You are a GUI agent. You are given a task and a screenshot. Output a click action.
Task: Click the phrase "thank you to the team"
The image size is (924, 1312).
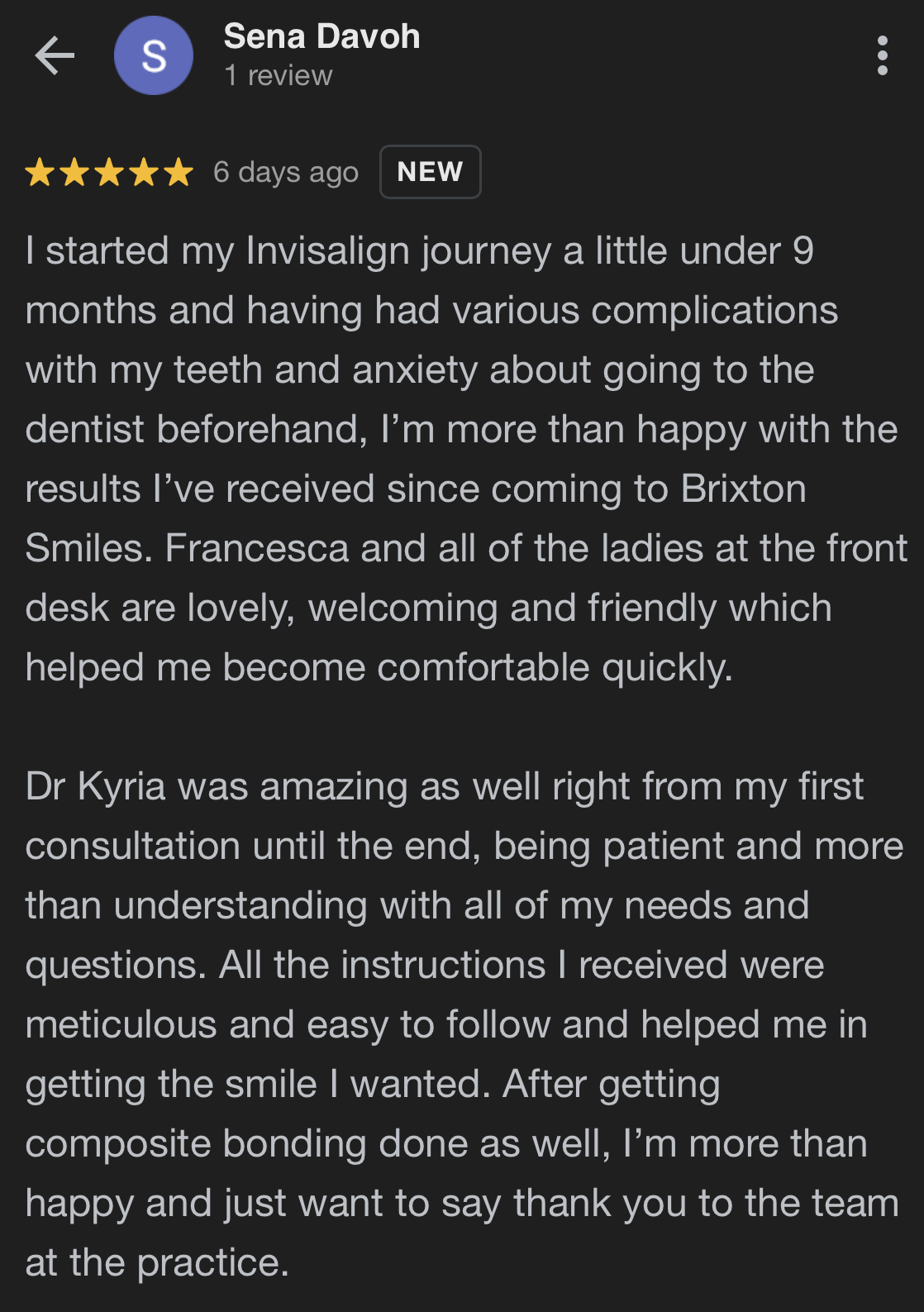tap(706, 1203)
